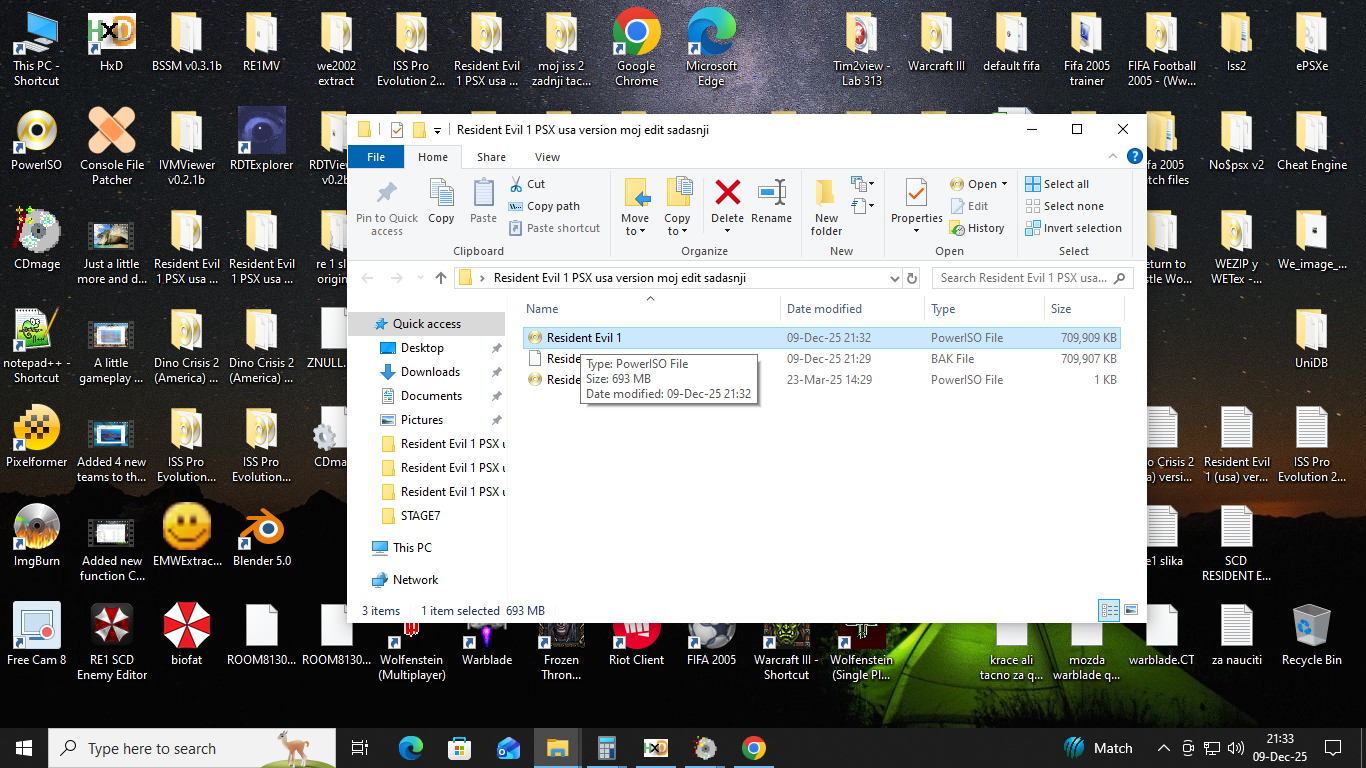Open Calculator from the taskbar
Screen dimensions: 1366x768
(x=606, y=748)
